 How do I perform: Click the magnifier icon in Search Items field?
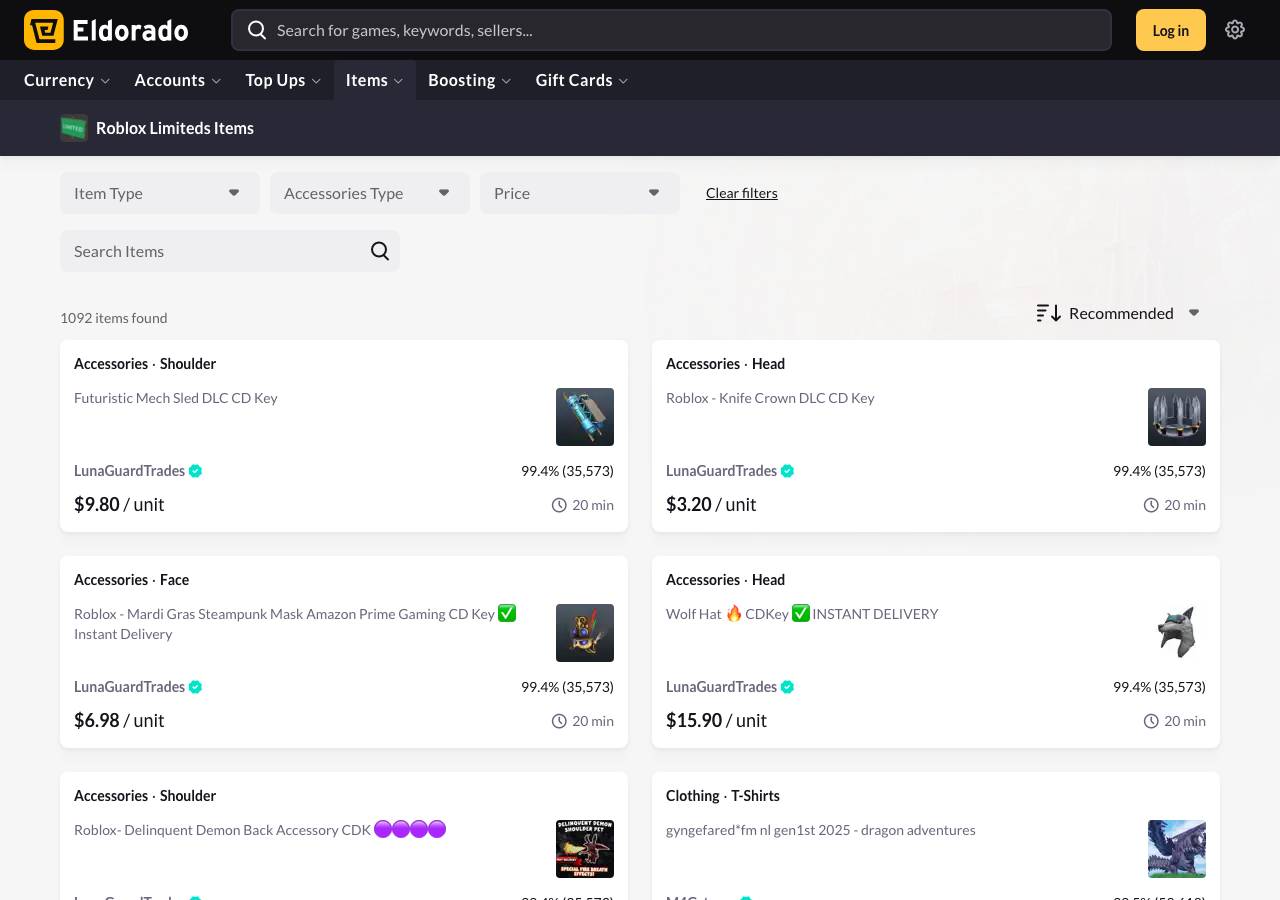pyautogui.click(x=380, y=251)
